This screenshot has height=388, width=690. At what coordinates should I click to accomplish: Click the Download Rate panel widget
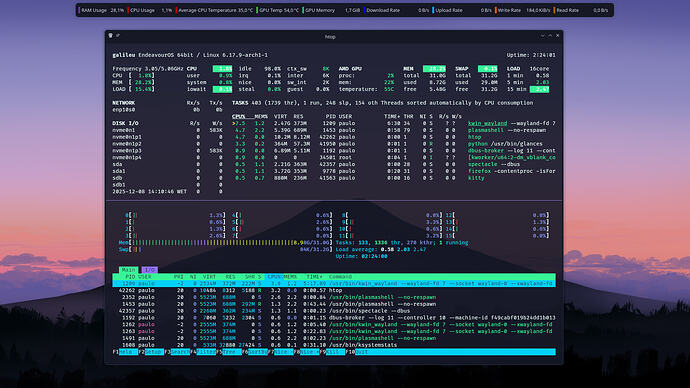396,10
